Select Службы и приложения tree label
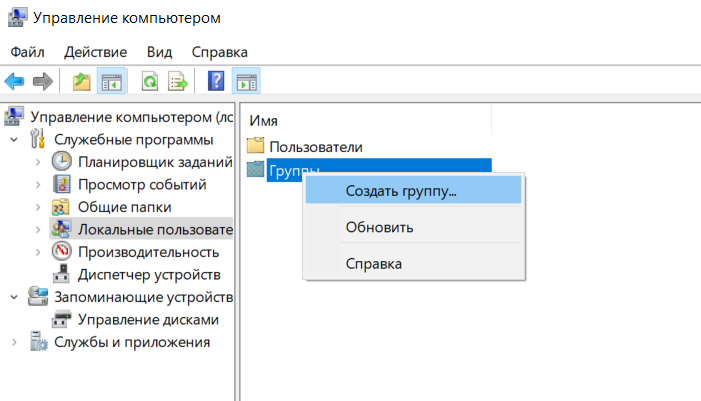 (x=132, y=342)
